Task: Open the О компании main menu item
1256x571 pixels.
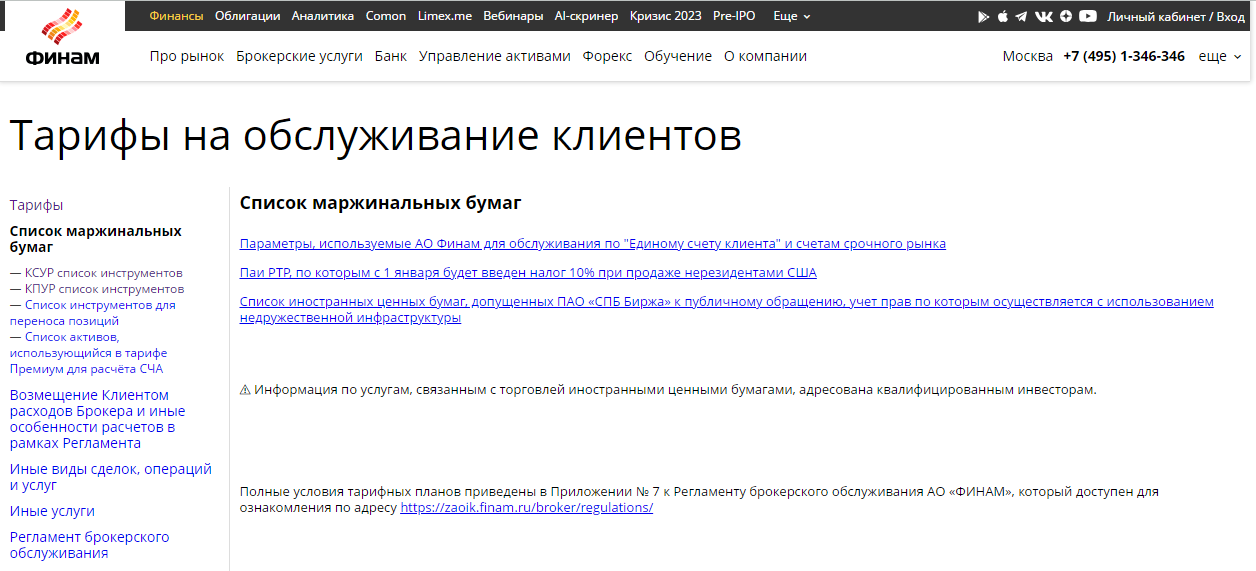Action: point(765,56)
